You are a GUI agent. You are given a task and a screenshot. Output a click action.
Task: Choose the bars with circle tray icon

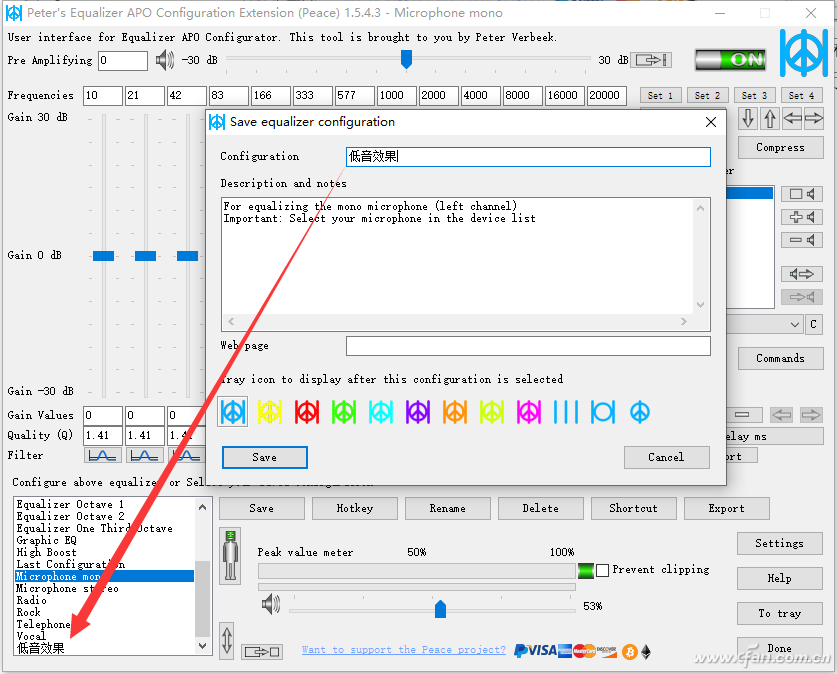point(603,412)
